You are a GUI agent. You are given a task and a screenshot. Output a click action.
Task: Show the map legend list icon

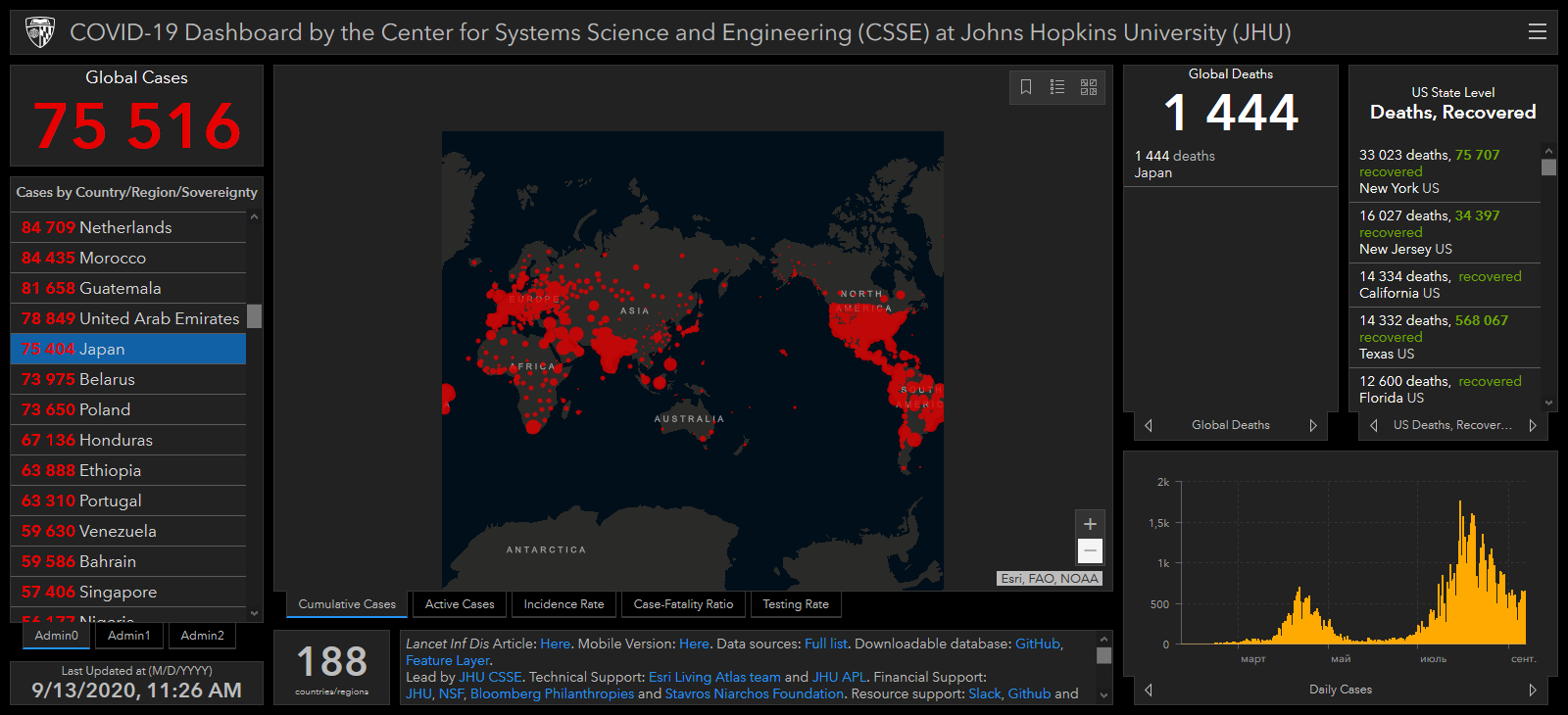1057,87
